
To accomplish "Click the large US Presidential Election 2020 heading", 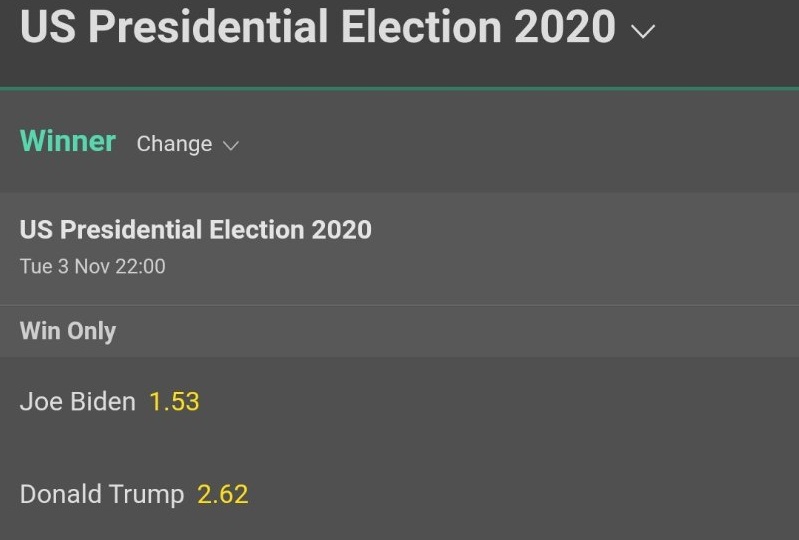I will tap(317, 26).
